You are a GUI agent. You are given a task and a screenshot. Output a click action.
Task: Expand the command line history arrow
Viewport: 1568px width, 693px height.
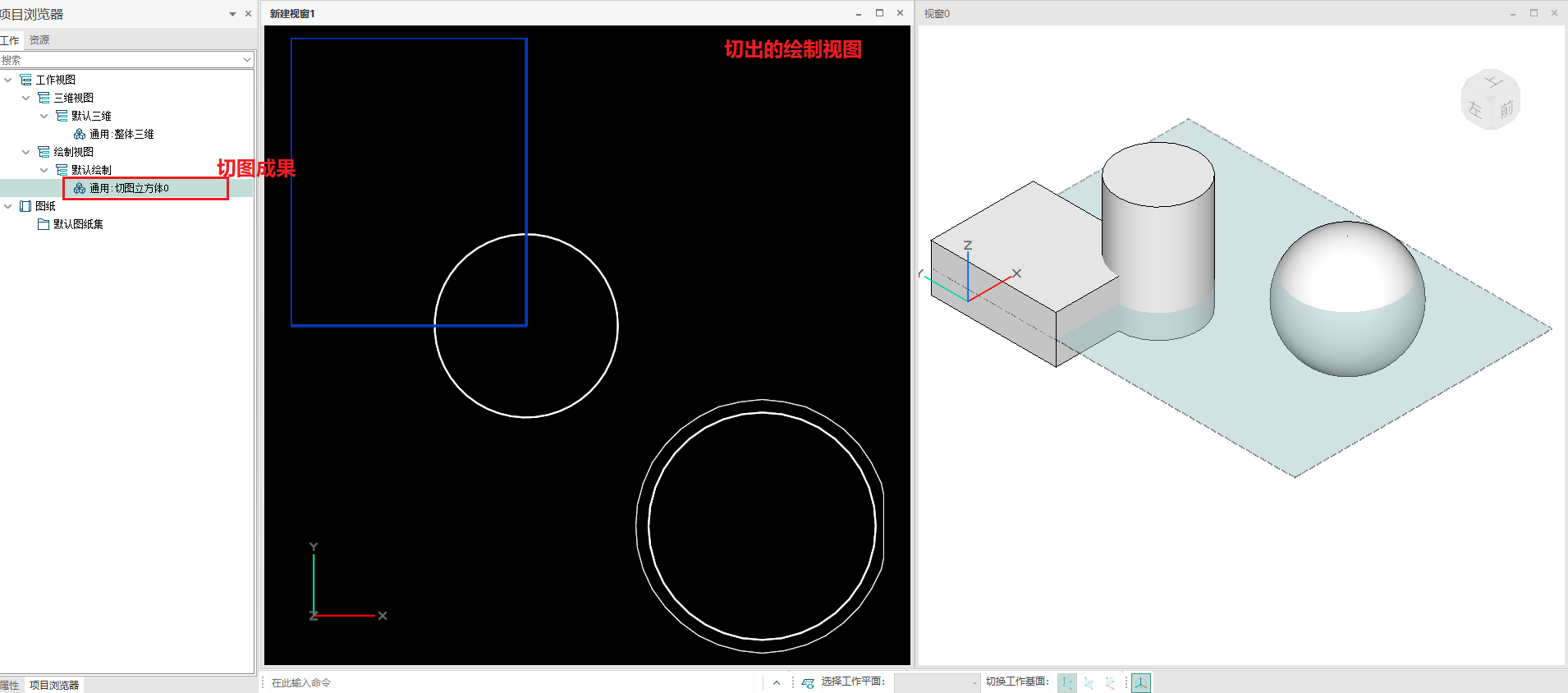pyautogui.click(x=777, y=682)
